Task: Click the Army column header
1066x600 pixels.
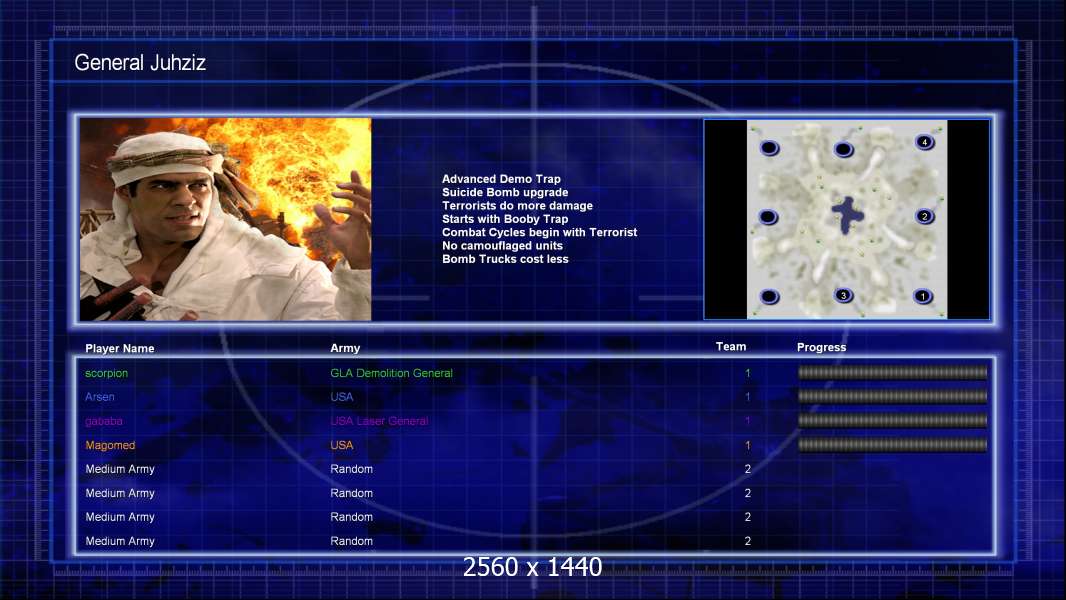Action: pos(345,349)
